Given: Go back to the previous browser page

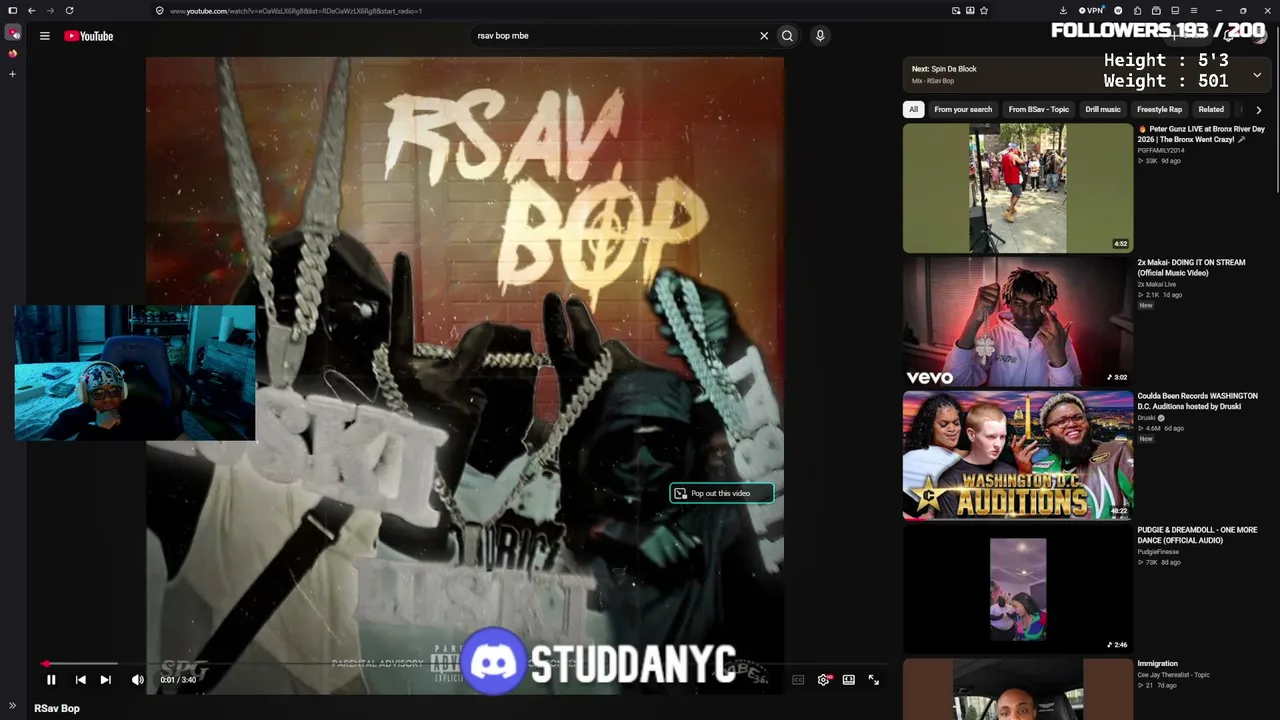Looking at the screenshot, I should (32, 11).
